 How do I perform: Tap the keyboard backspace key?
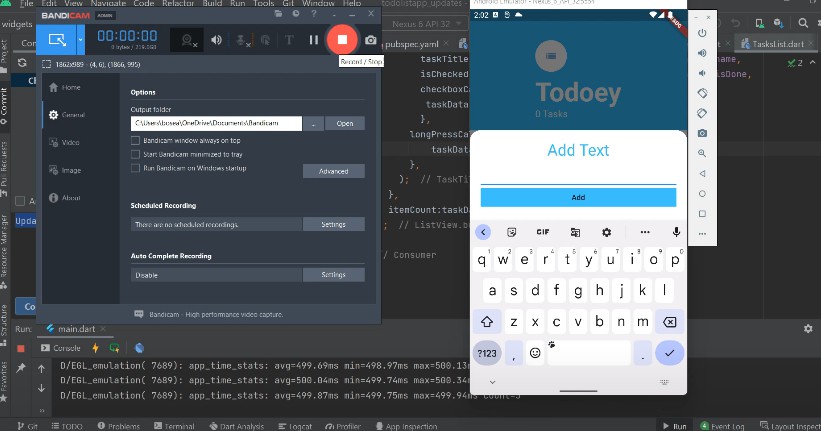click(x=670, y=322)
